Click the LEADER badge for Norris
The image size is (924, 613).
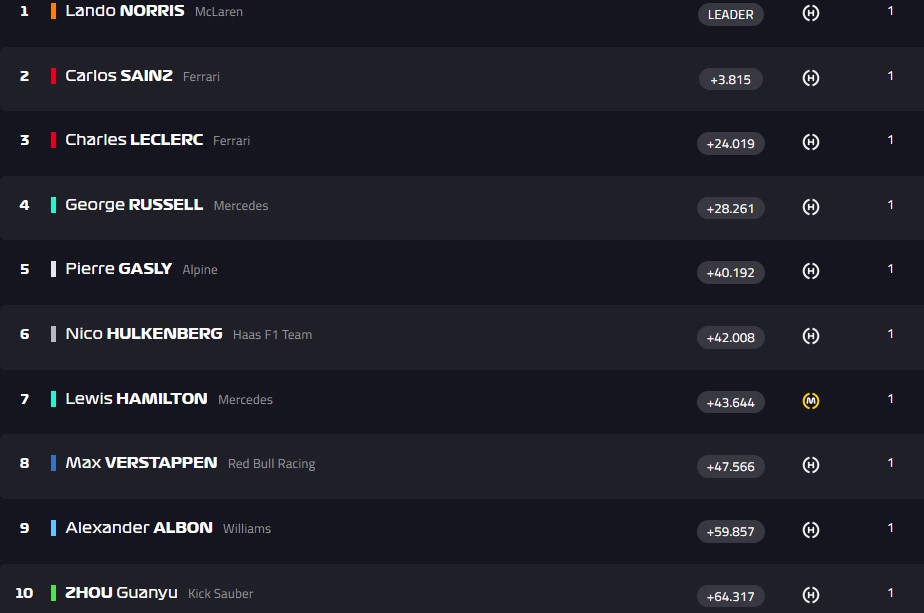coord(730,14)
